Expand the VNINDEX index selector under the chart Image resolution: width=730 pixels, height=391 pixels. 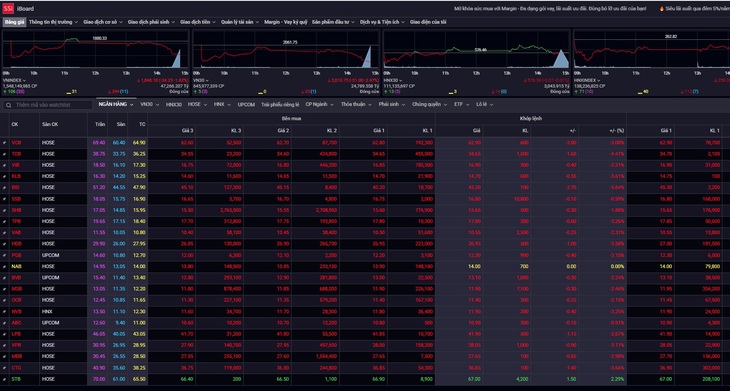click(14, 81)
